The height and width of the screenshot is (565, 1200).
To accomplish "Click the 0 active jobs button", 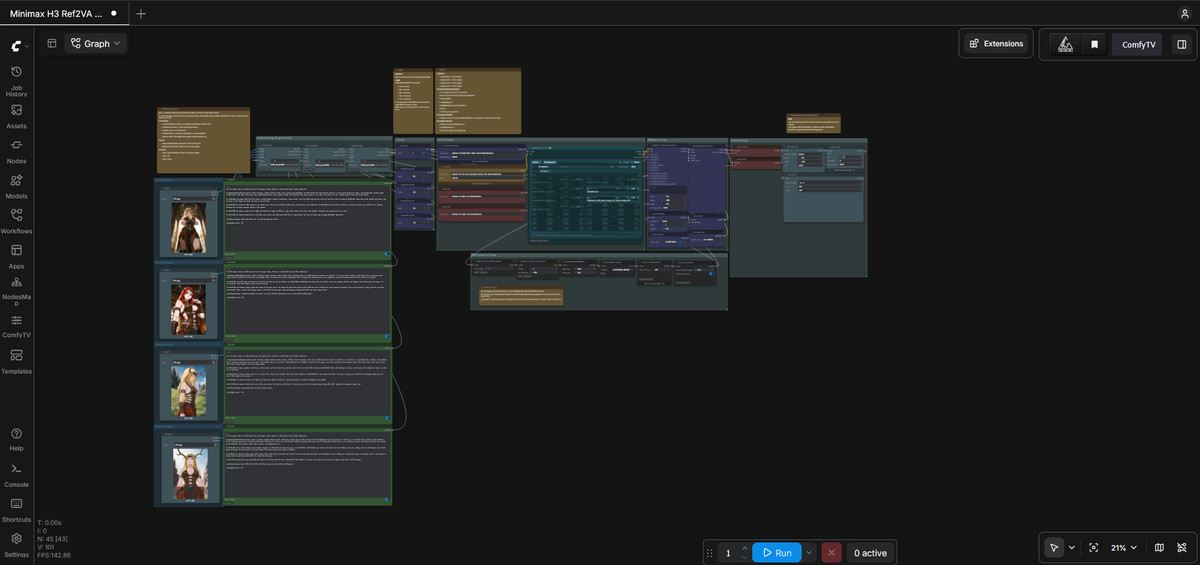I will point(870,553).
